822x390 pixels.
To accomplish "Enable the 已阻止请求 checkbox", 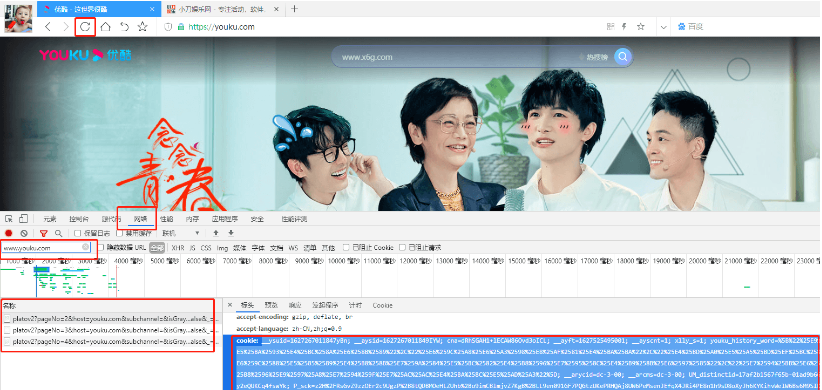I will (x=403, y=247).
